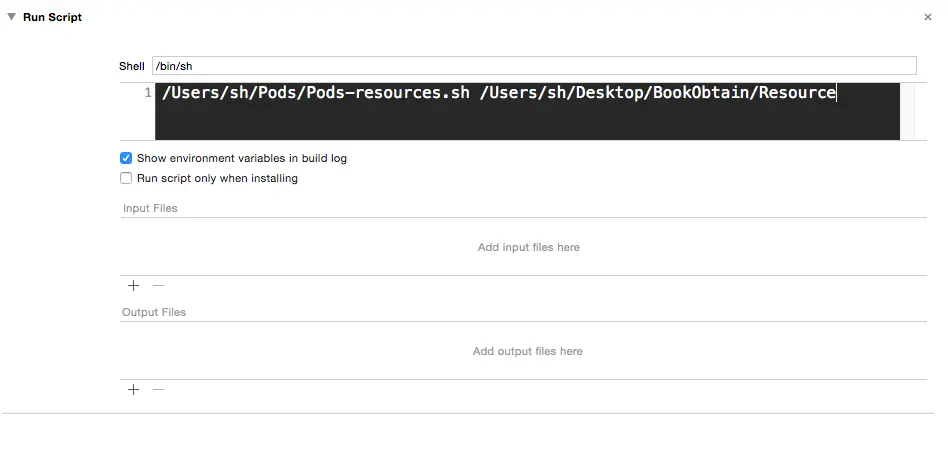
Task: Click the Shell label
Action: [x=132, y=67]
